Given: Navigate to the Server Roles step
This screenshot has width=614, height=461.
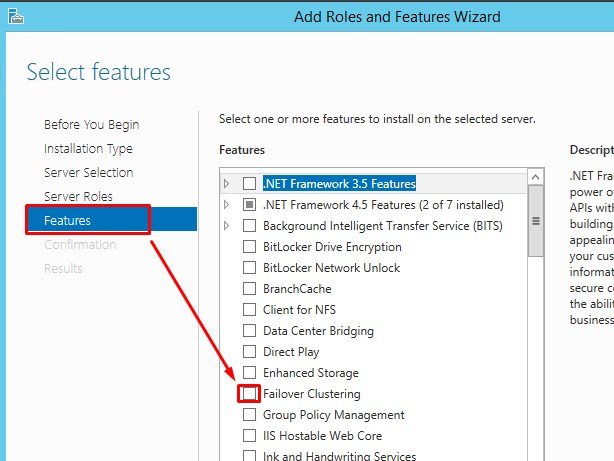Looking at the screenshot, I should tap(78, 197).
